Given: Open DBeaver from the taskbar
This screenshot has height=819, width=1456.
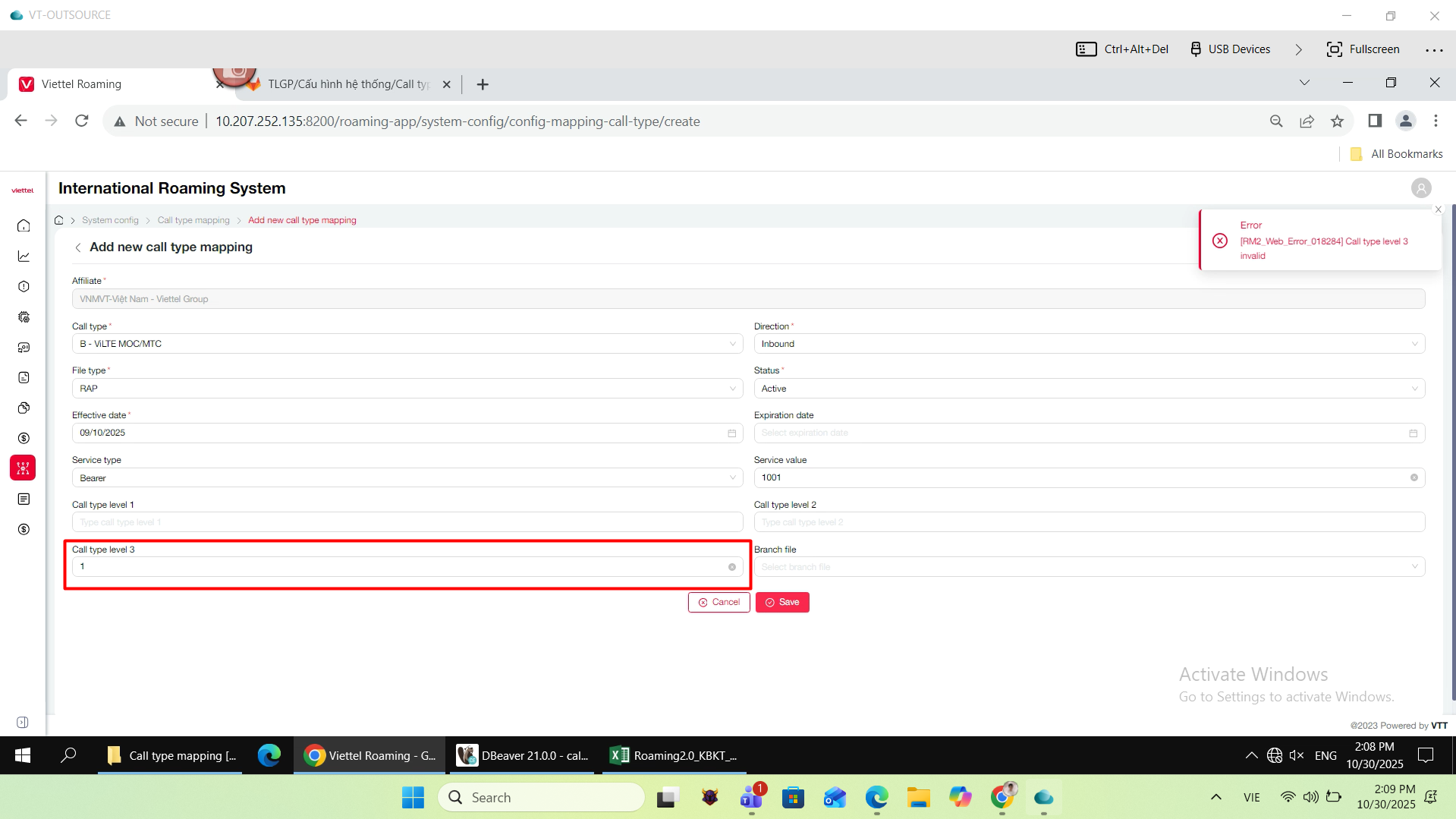Looking at the screenshot, I should (x=523, y=755).
